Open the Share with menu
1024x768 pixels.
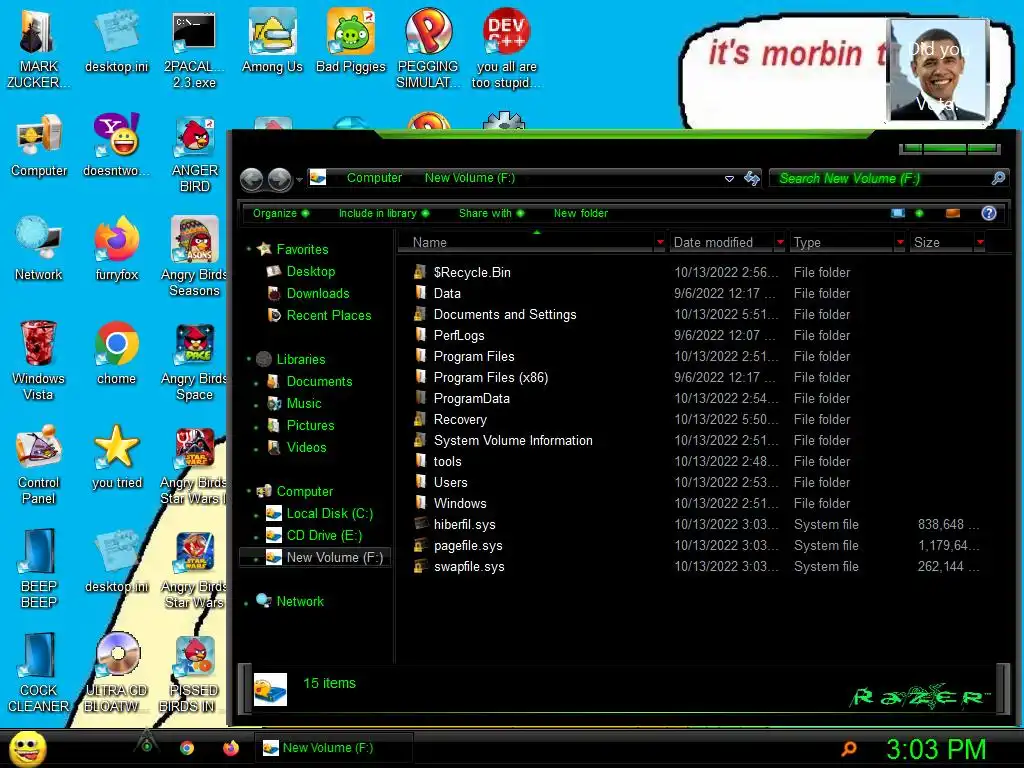click(x=491, y=213)
